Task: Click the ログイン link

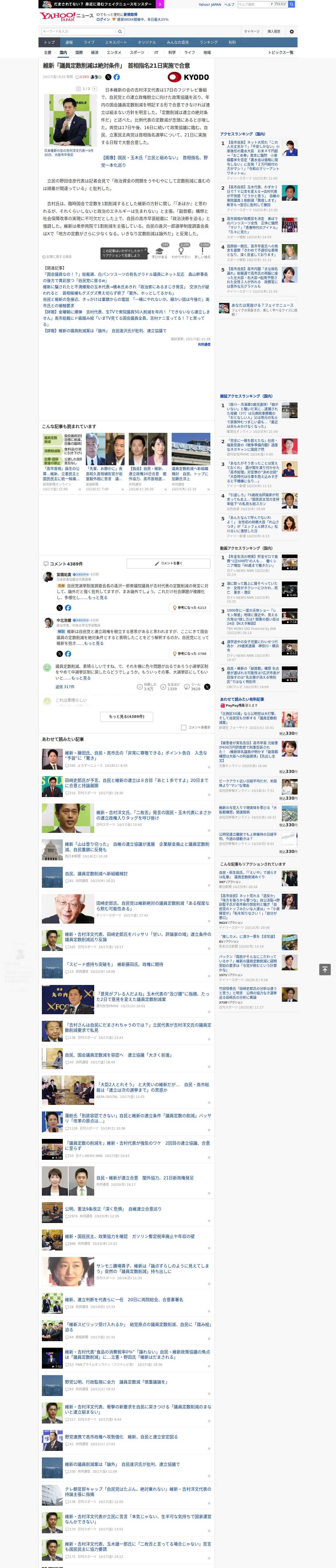Action: point(103,20)
